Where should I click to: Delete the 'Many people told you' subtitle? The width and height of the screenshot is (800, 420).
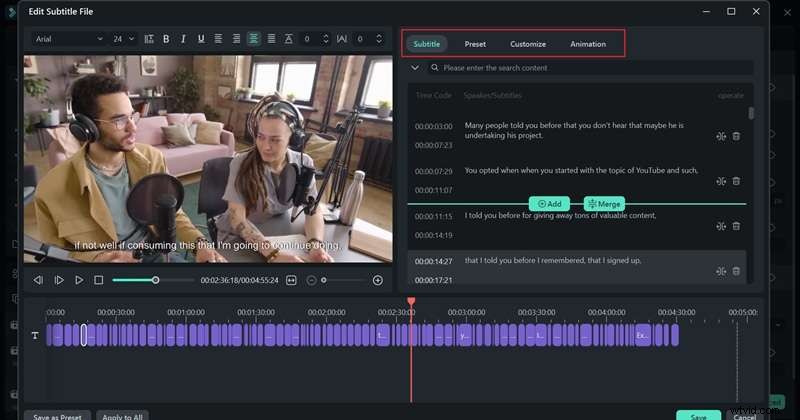pyautogui.click(x=736, y=136)
